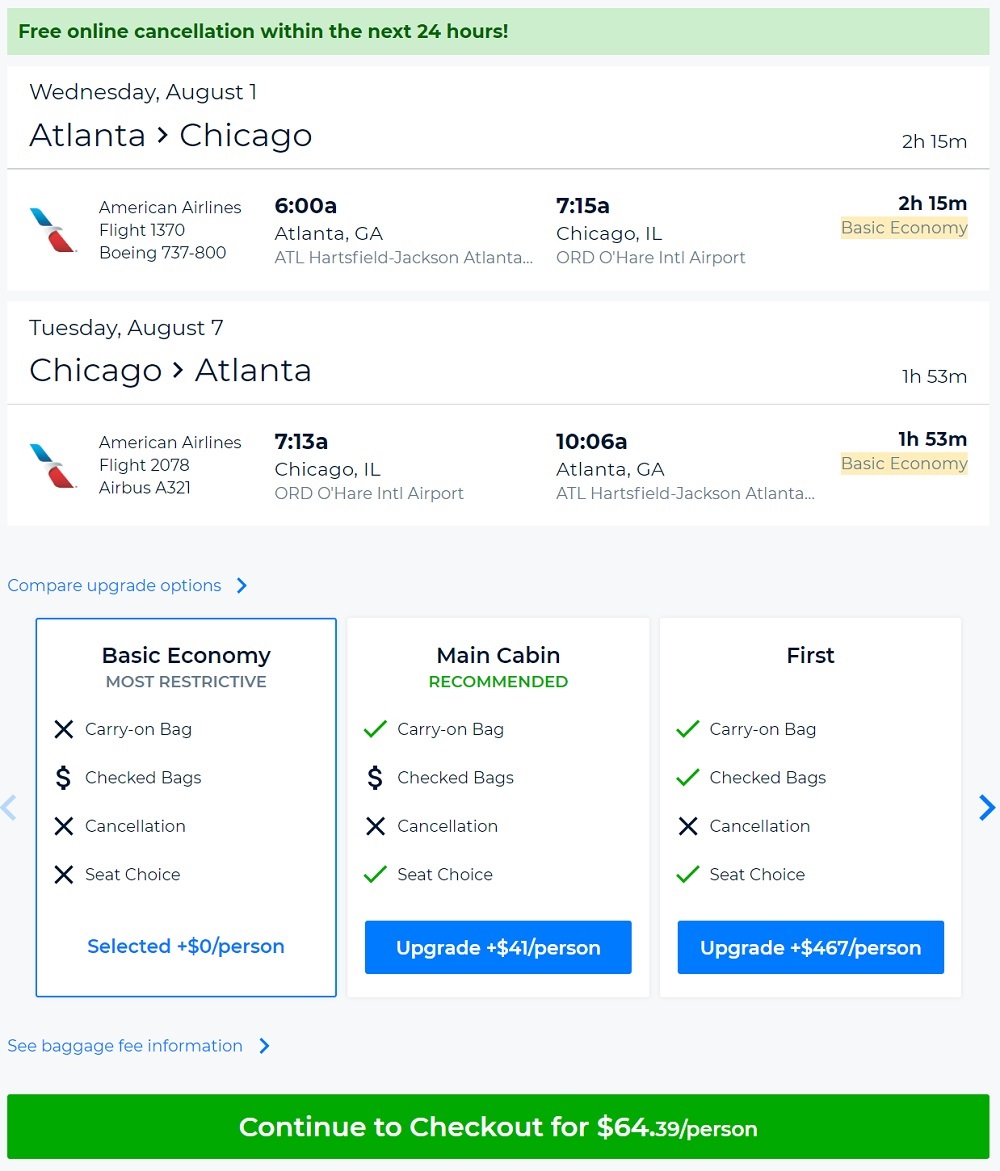The height and width of the screenshot is (1171, 1000).
Task: Continue to Checkout for $64.39/person
Action: pyautogui.click(x=498, y=1127)
